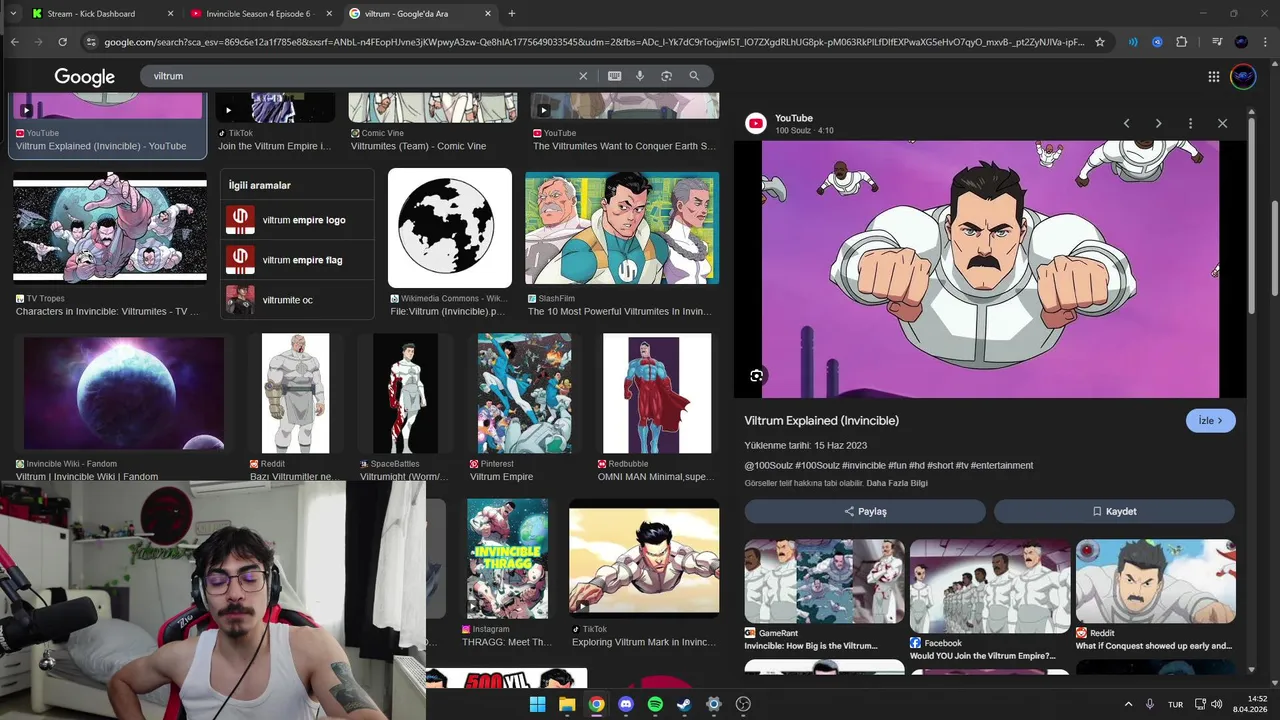Open Spotify from the taskbar

655,704
